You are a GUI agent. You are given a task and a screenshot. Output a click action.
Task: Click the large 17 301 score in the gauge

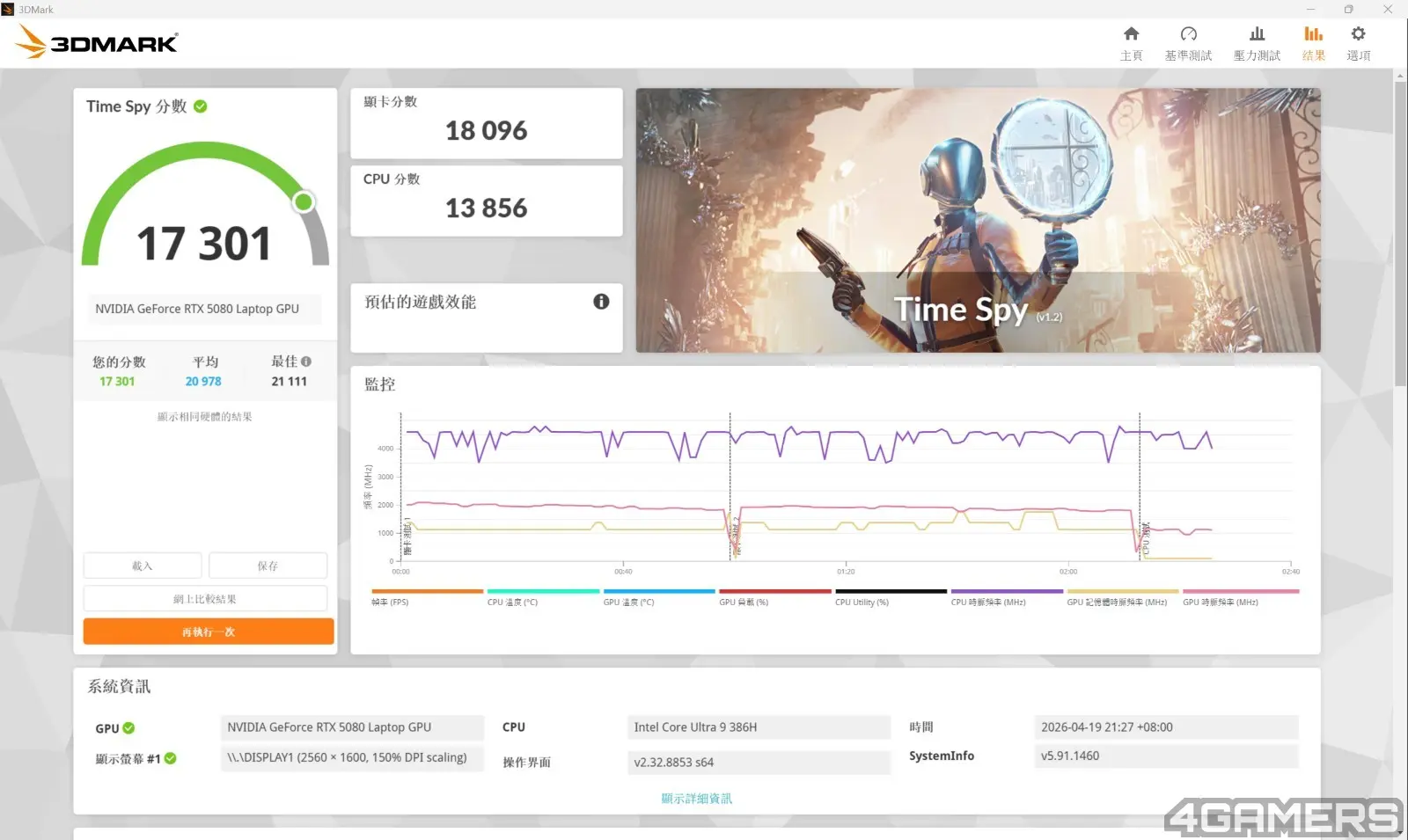coord(204,244)
